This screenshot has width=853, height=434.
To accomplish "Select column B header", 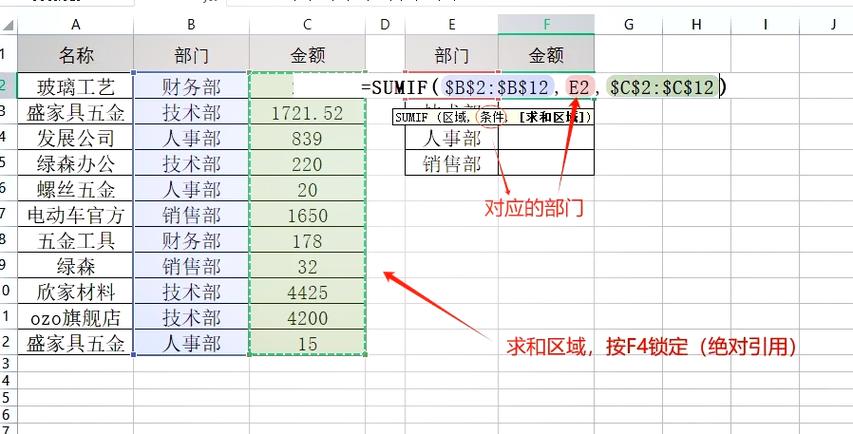I will pyautogui.click(x=191, y=24).
